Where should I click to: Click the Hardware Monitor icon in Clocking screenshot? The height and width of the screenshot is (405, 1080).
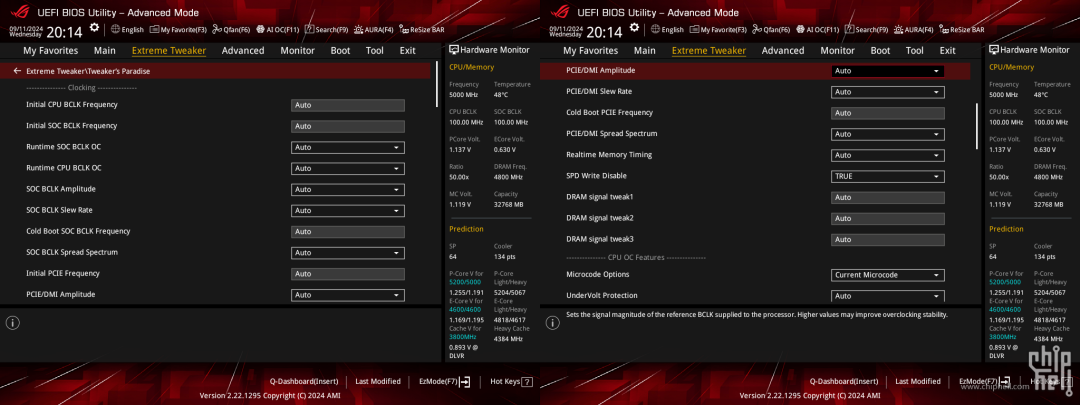[454, 50]
